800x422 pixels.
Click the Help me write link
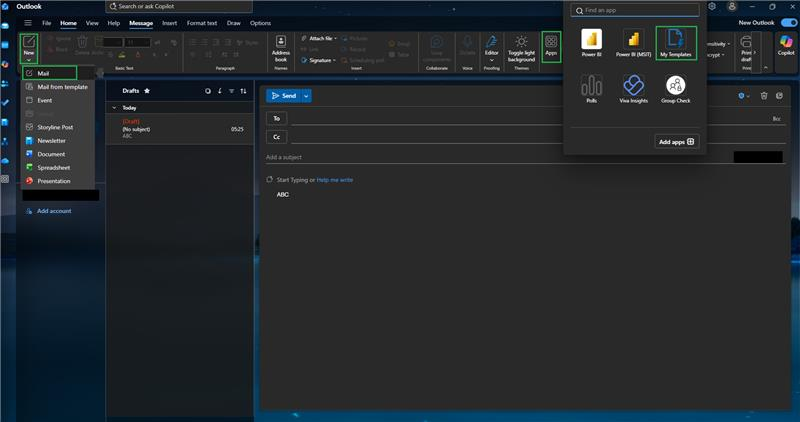pyautogui.click(x=335, y=180)
